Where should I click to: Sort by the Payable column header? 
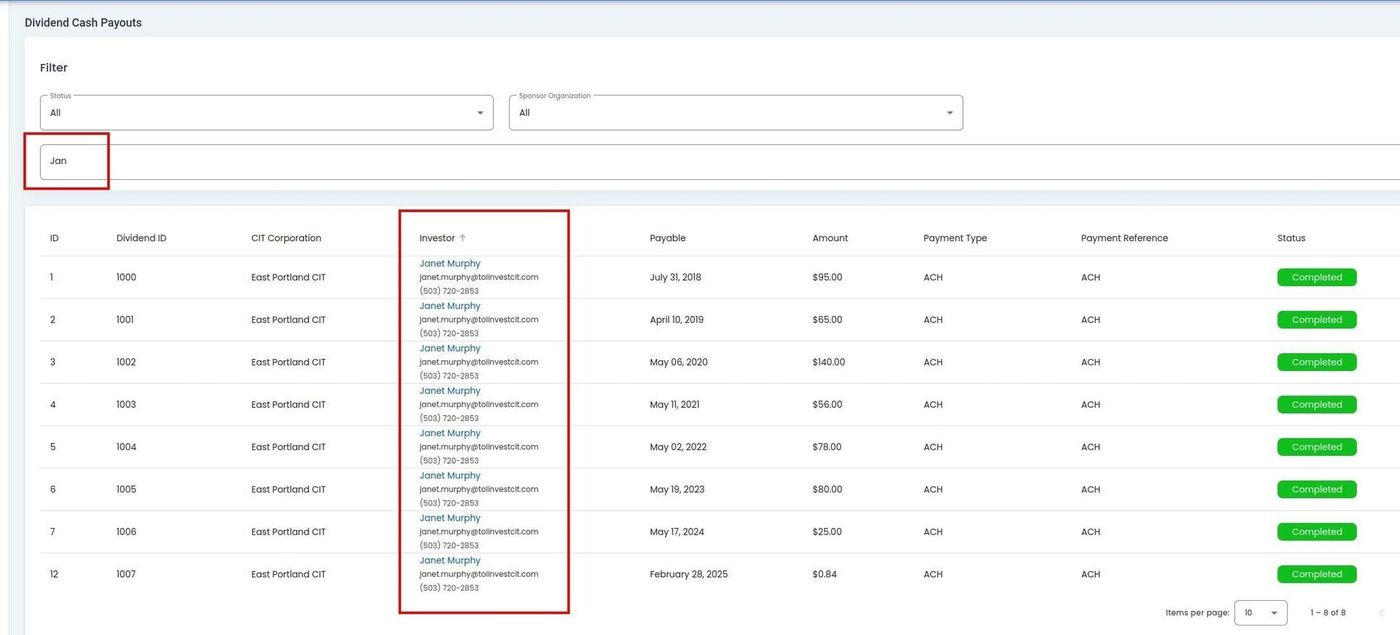pyautogui.click(x=667, y=238)
